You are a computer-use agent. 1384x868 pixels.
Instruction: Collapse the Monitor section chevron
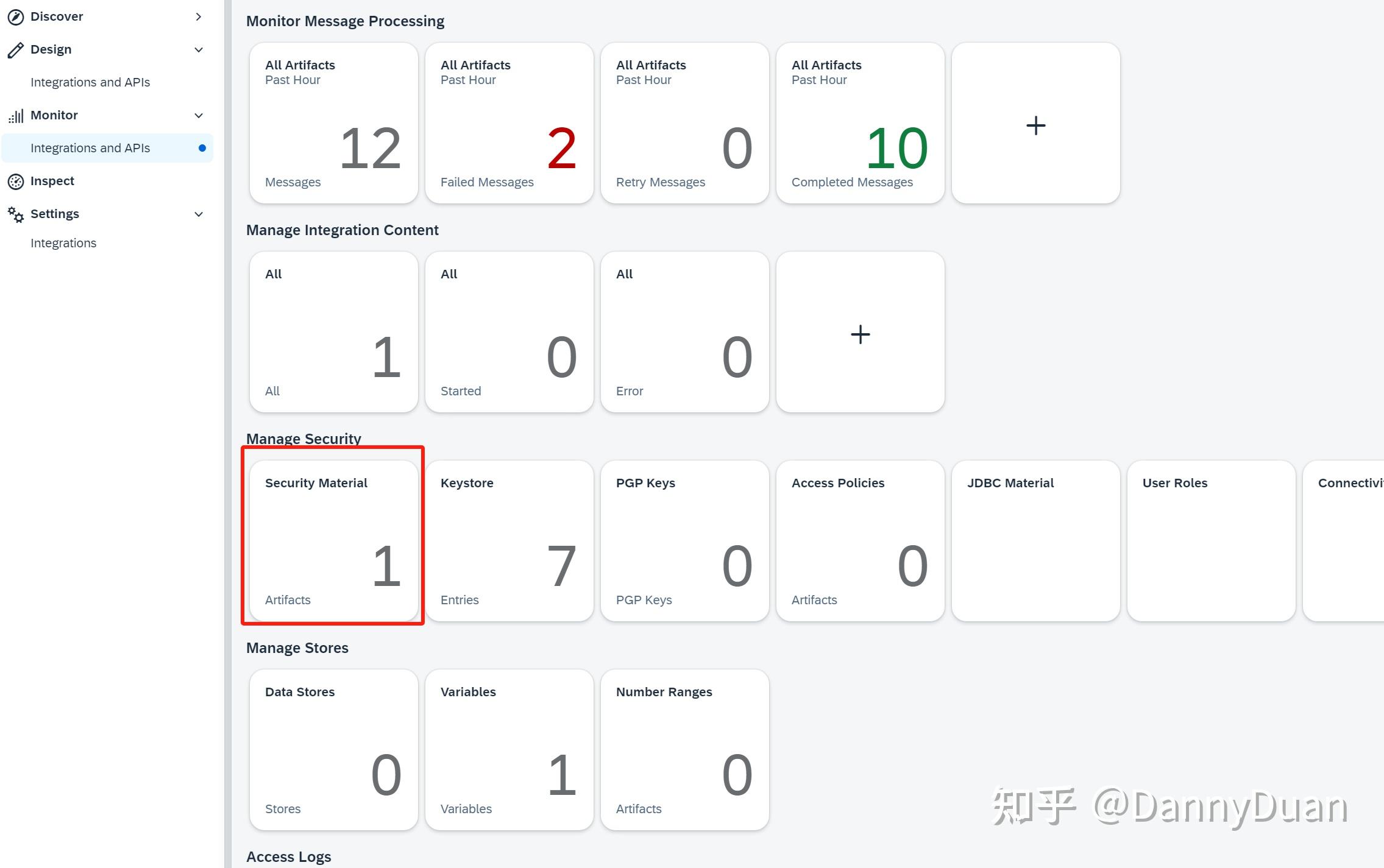(x=198, y=115)
